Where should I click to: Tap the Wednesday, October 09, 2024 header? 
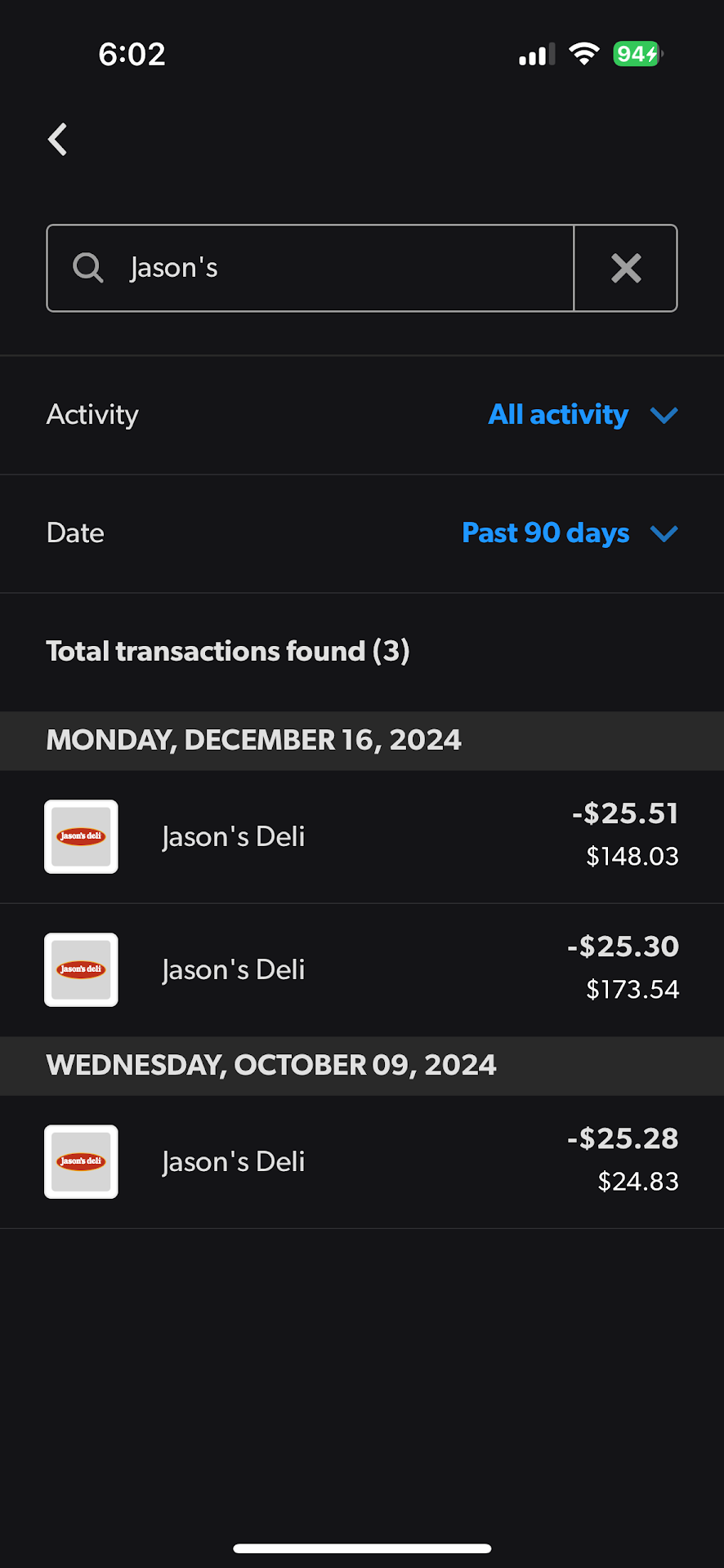coord(271,1065)
